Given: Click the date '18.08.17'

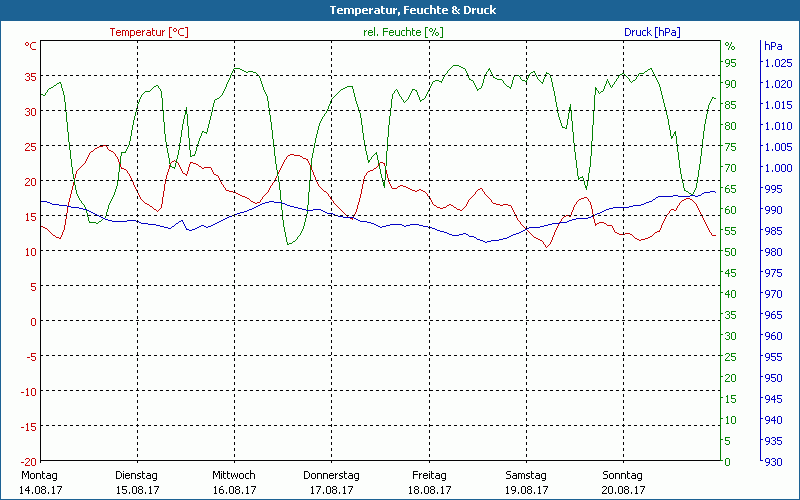Looking at the screenshot, I should [x=429, y=490].
